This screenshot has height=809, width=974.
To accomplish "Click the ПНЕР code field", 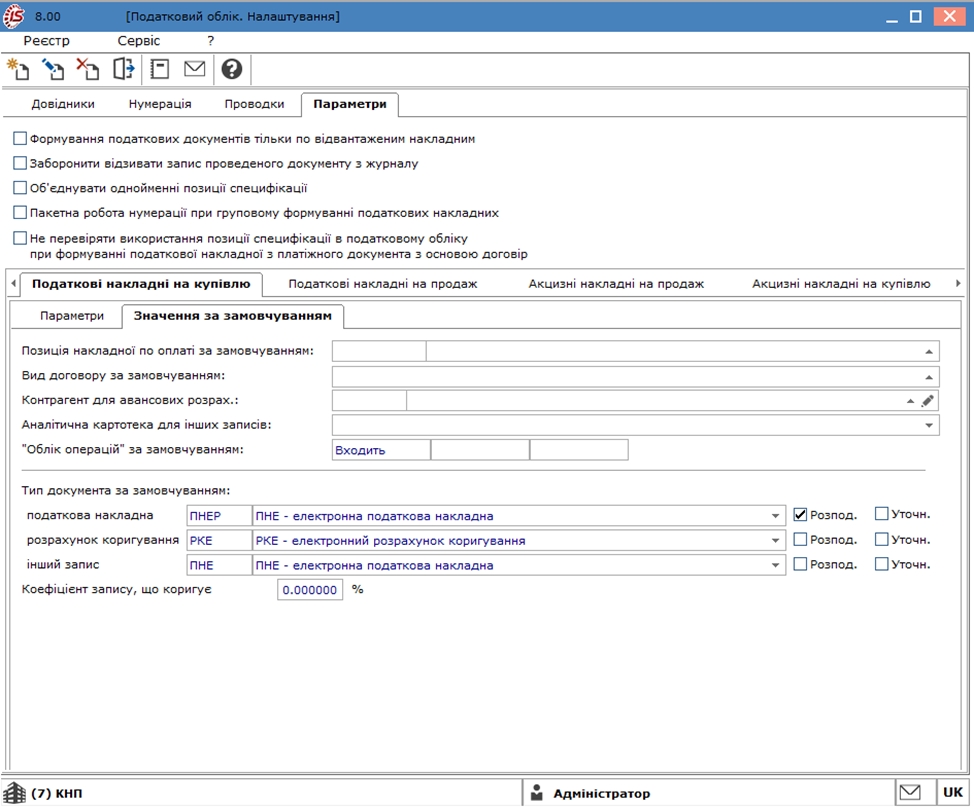I will click(219, 516).
